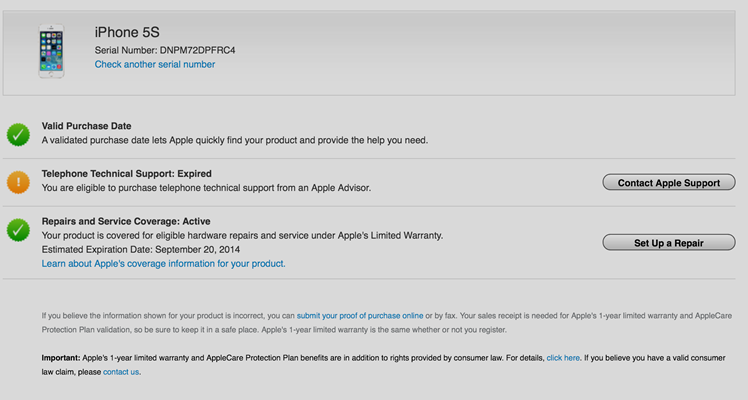Click the iPhone 5S product image
This screenshot has width=748, height=400.
click(x=52, y=51)
